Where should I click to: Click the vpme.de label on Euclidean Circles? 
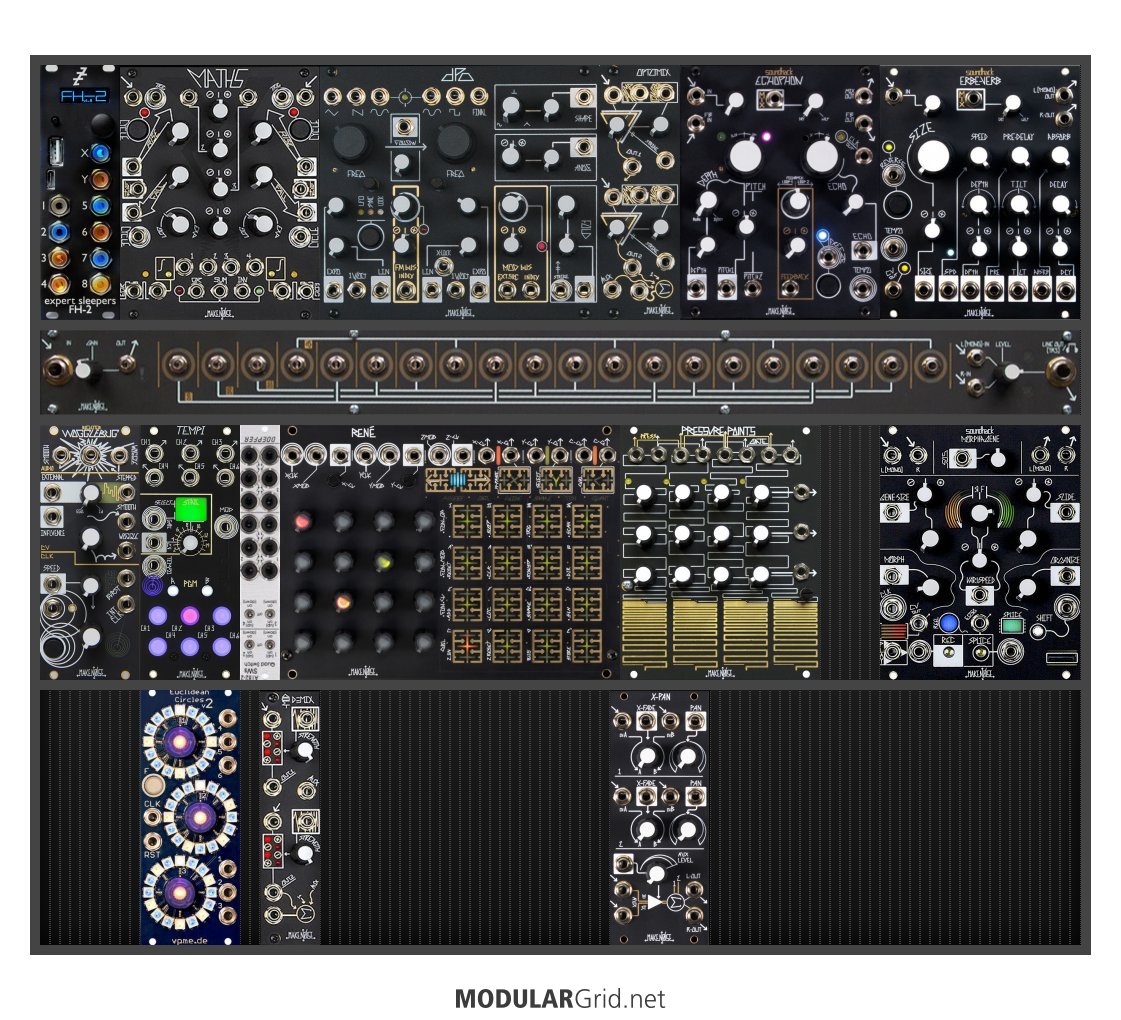coord(189,939)
